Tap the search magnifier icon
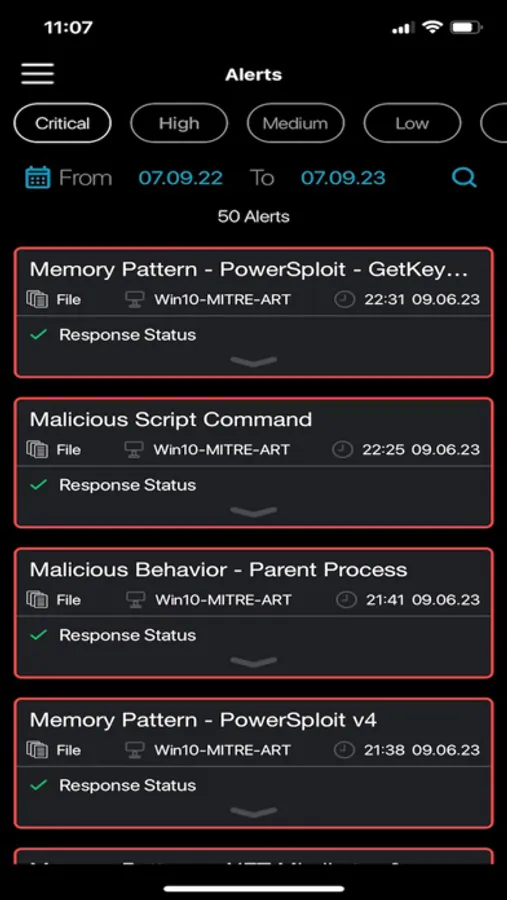The image size is (507, 900). click(x=464, y=177)
